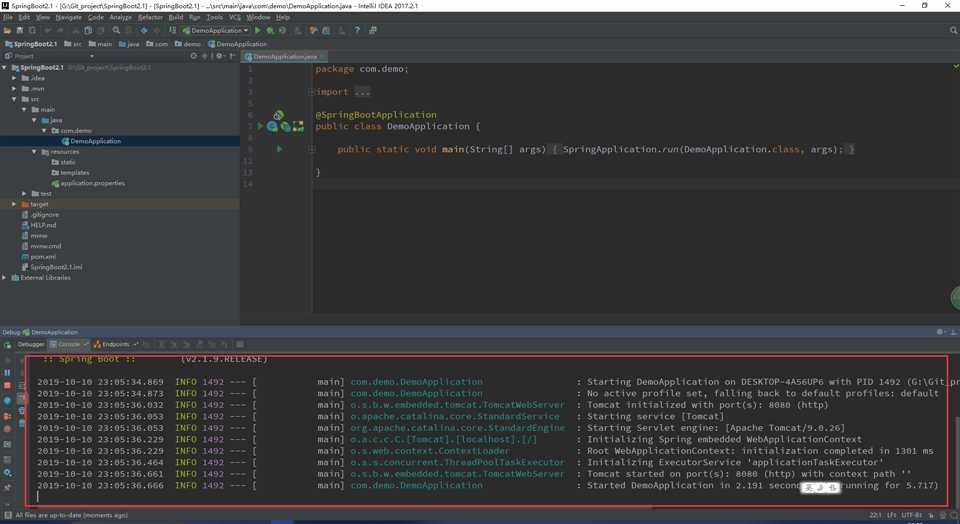Select the DemoApplication.java editor tab
The width and height of the screenshot is (960, 524).
pos(285,56)
